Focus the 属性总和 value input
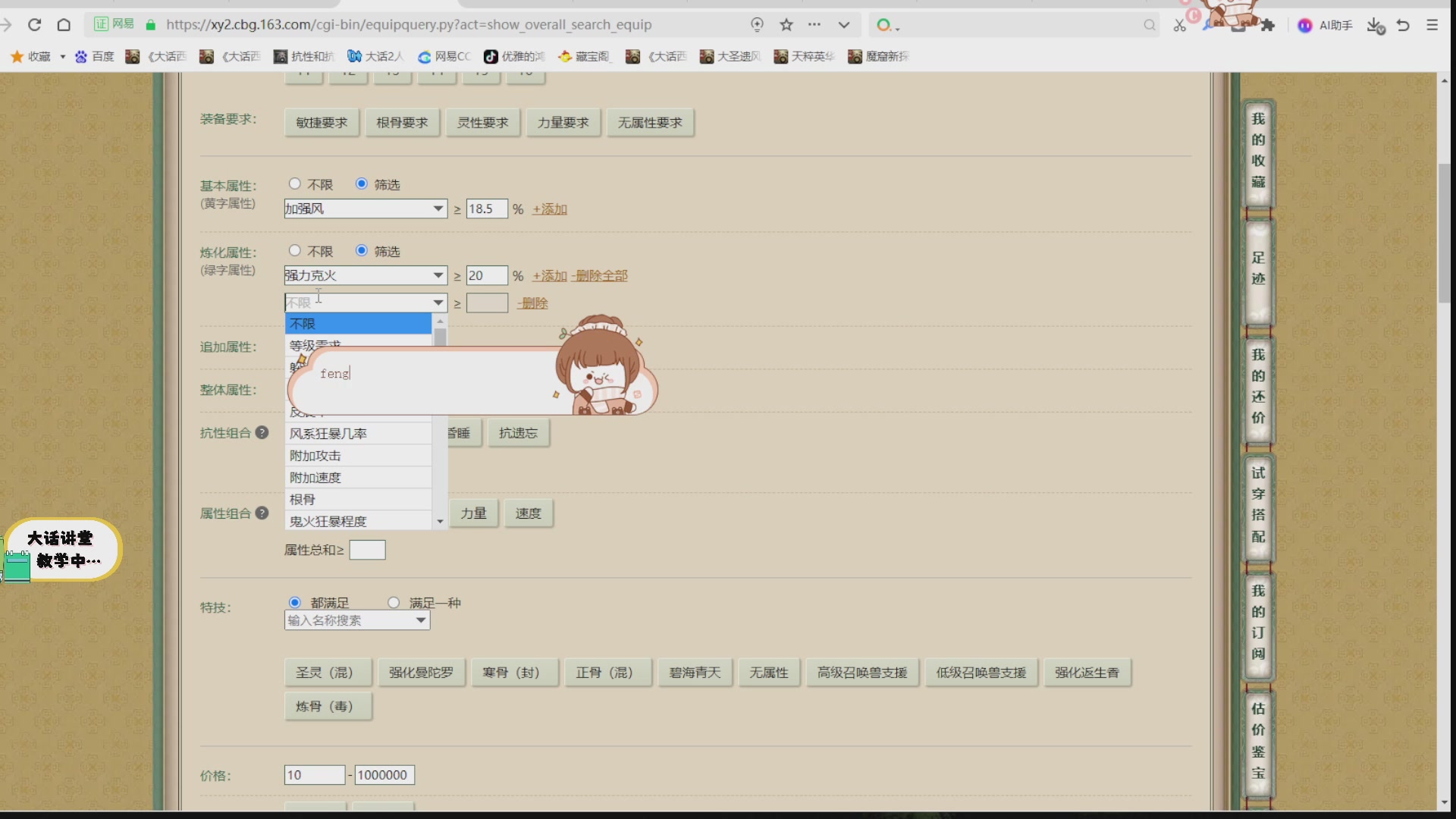 368,550
